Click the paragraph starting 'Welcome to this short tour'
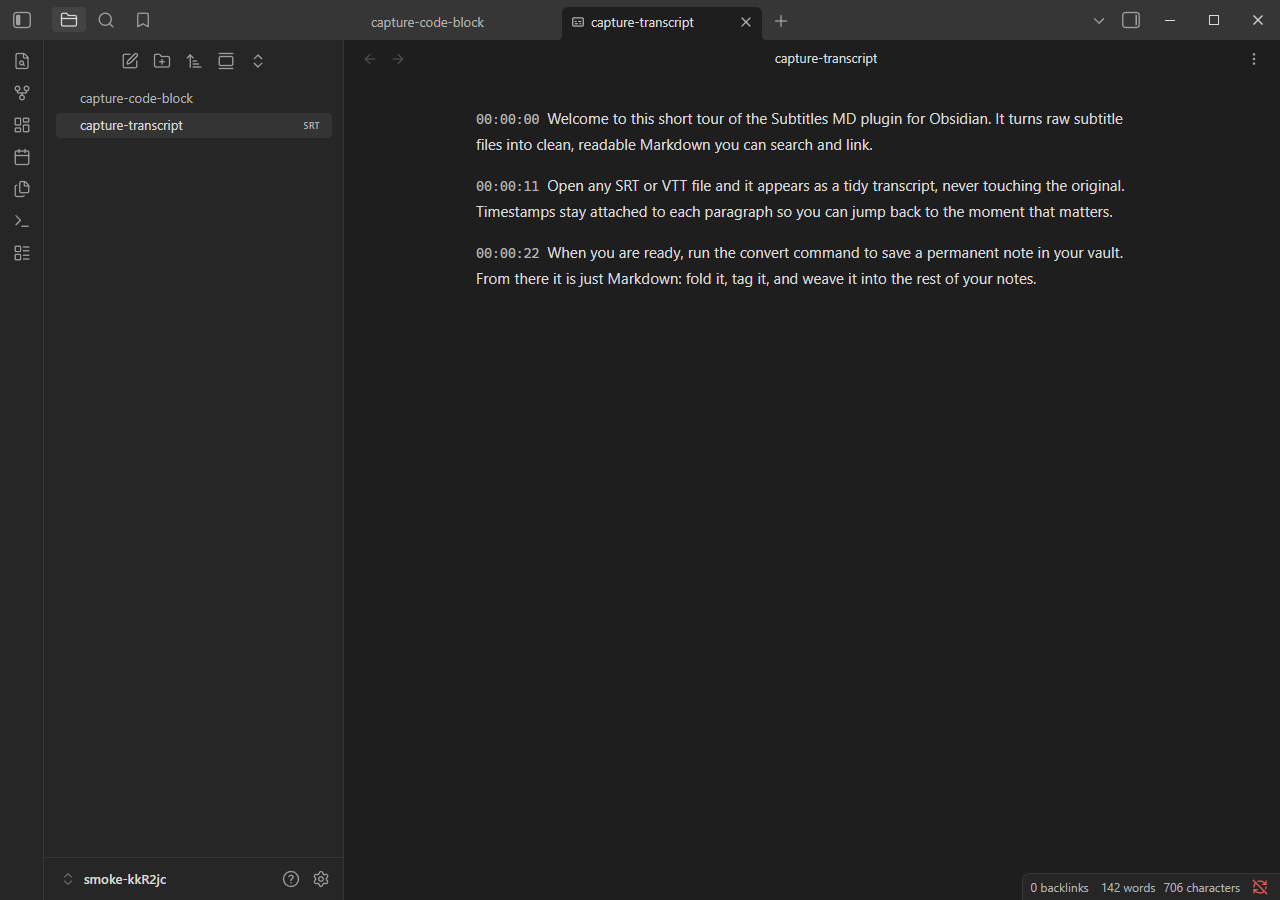The height and width of the screenshot is (900, 1280). [800, 132]
